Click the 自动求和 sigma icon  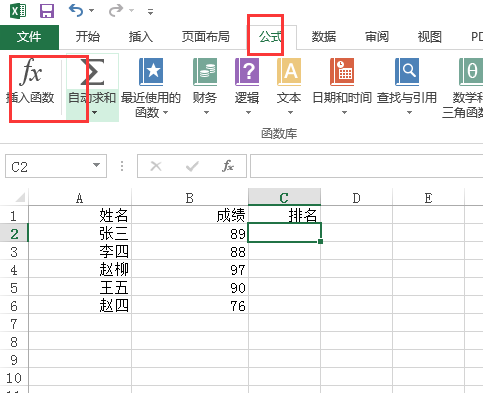point(92,72)
